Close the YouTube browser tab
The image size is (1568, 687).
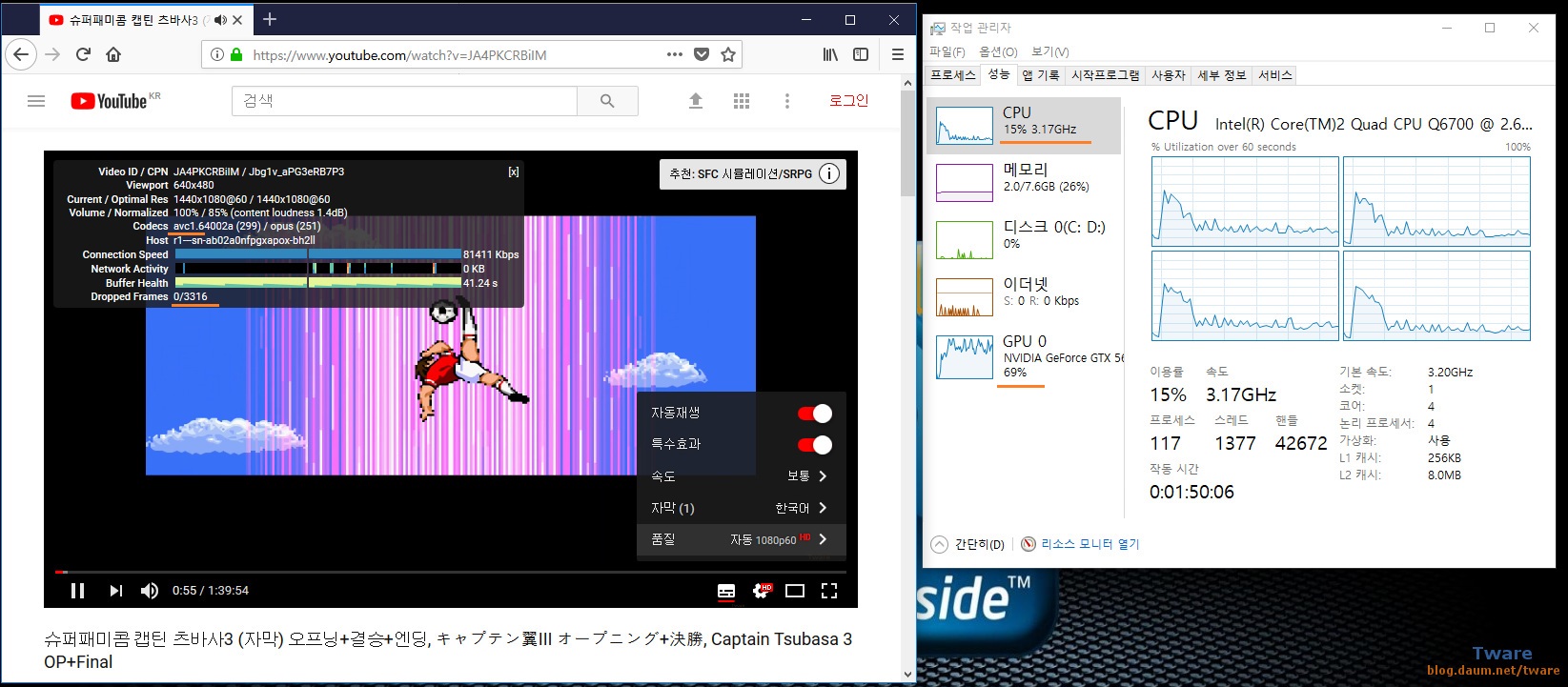tap(237, 20)
